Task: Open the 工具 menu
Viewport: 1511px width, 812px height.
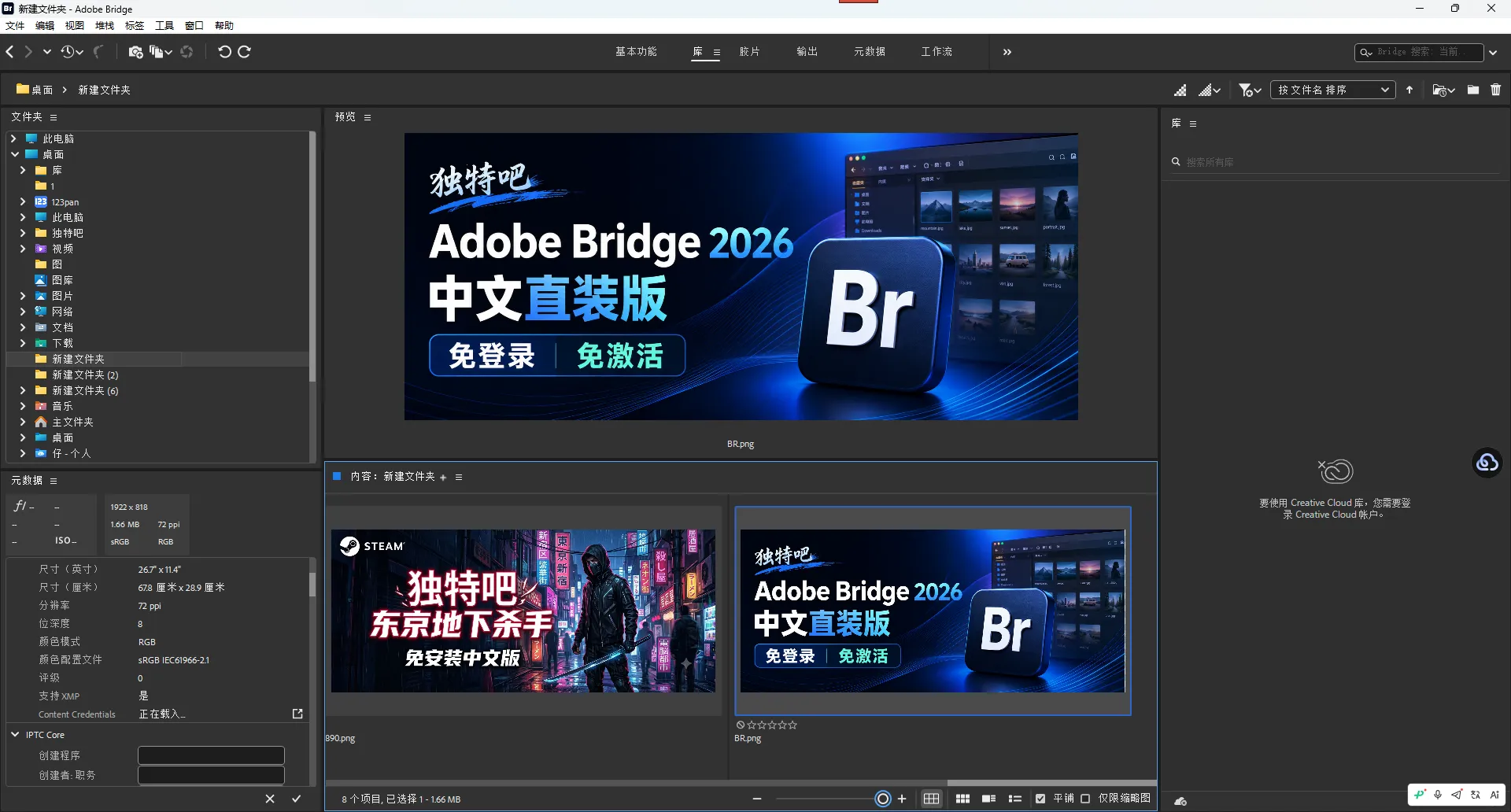Action: click(x=164, y=26)
